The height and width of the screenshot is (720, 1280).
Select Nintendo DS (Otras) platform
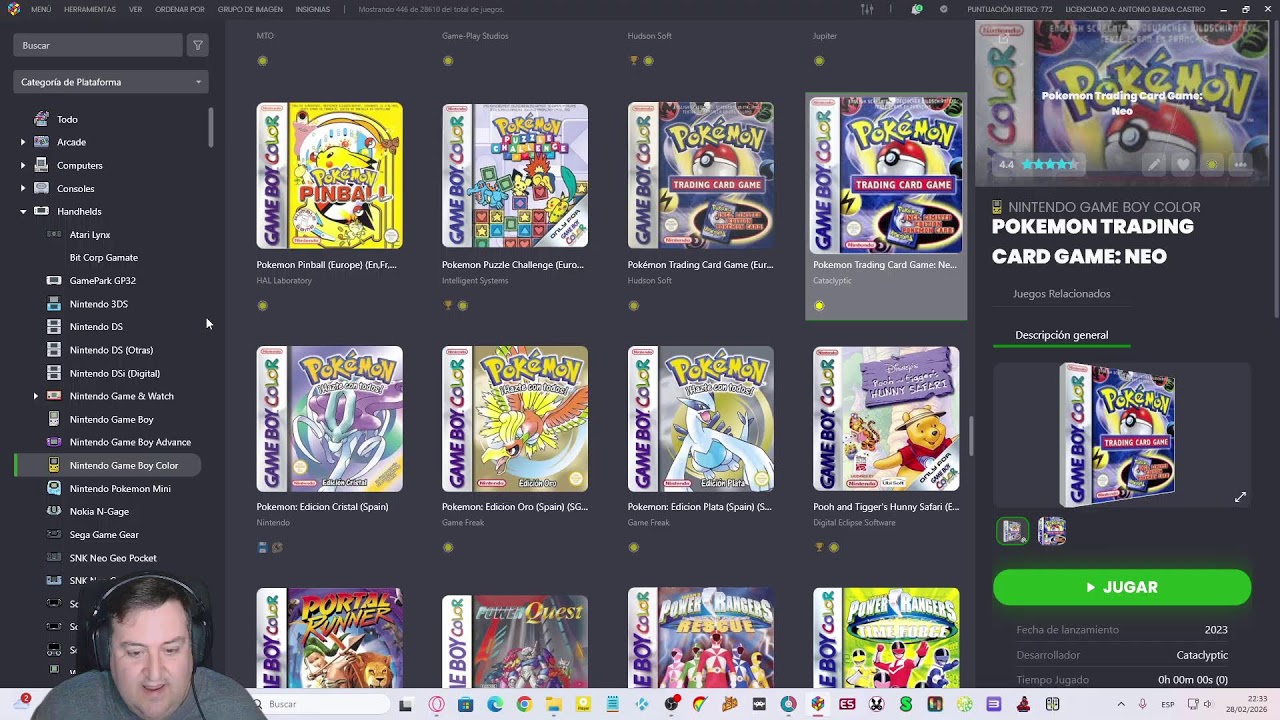(x=111, y=350)
